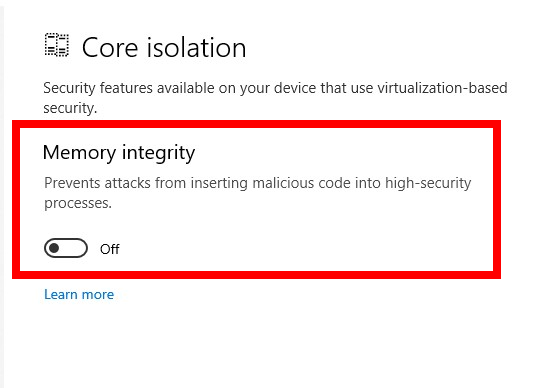
Task: Click the Off label beside the switch
Action: tap(109, 249)
